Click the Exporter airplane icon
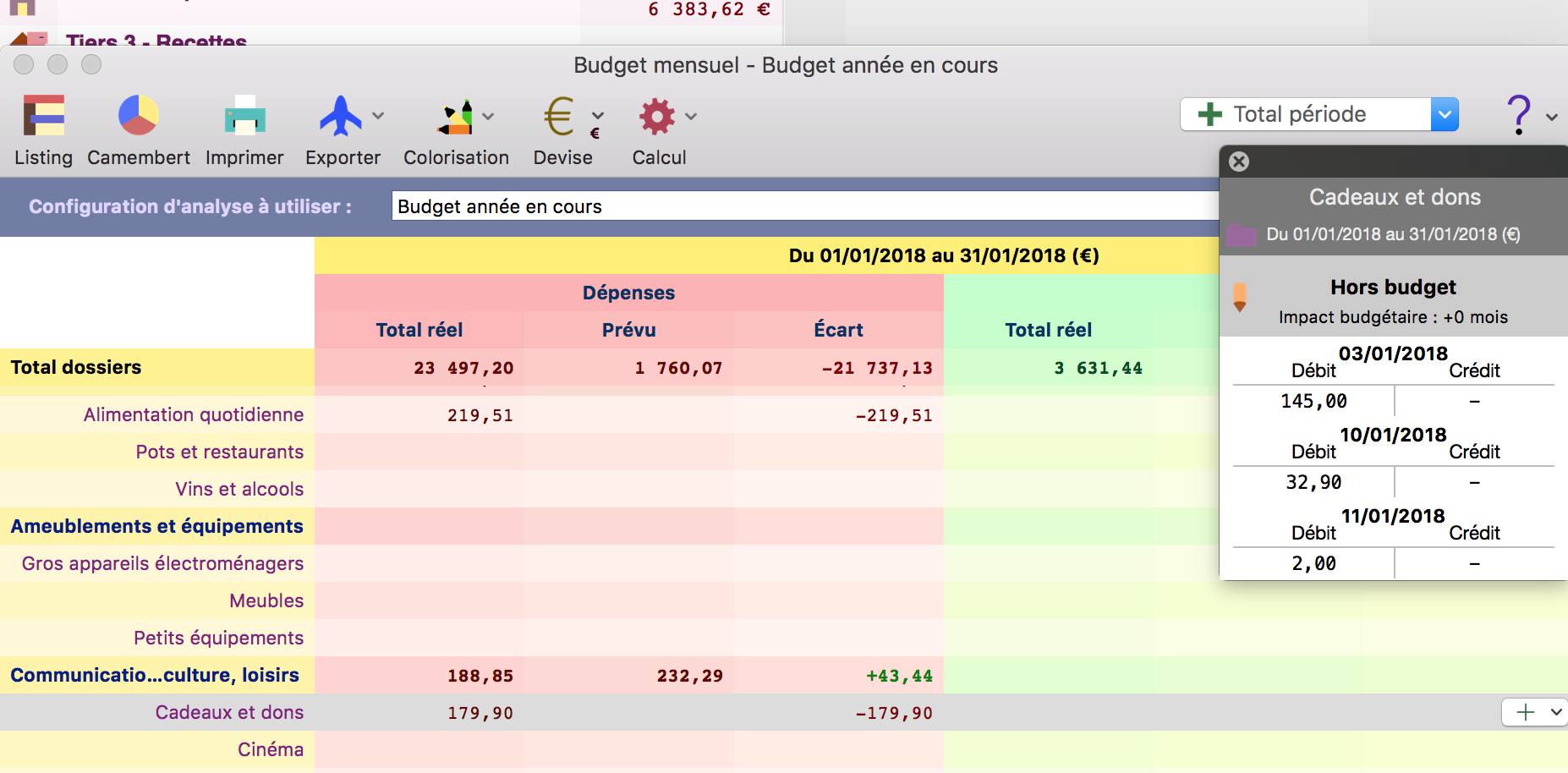 [x=341, y=116]
